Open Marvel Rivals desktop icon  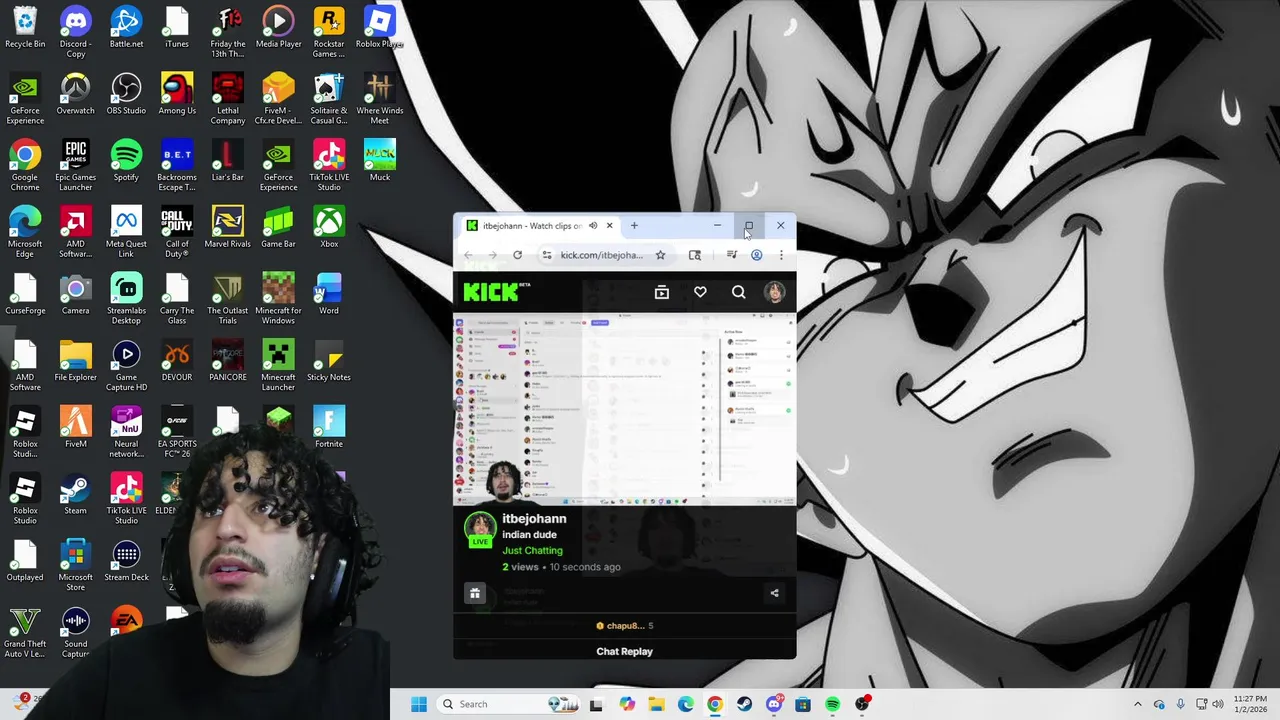point(227,227)
